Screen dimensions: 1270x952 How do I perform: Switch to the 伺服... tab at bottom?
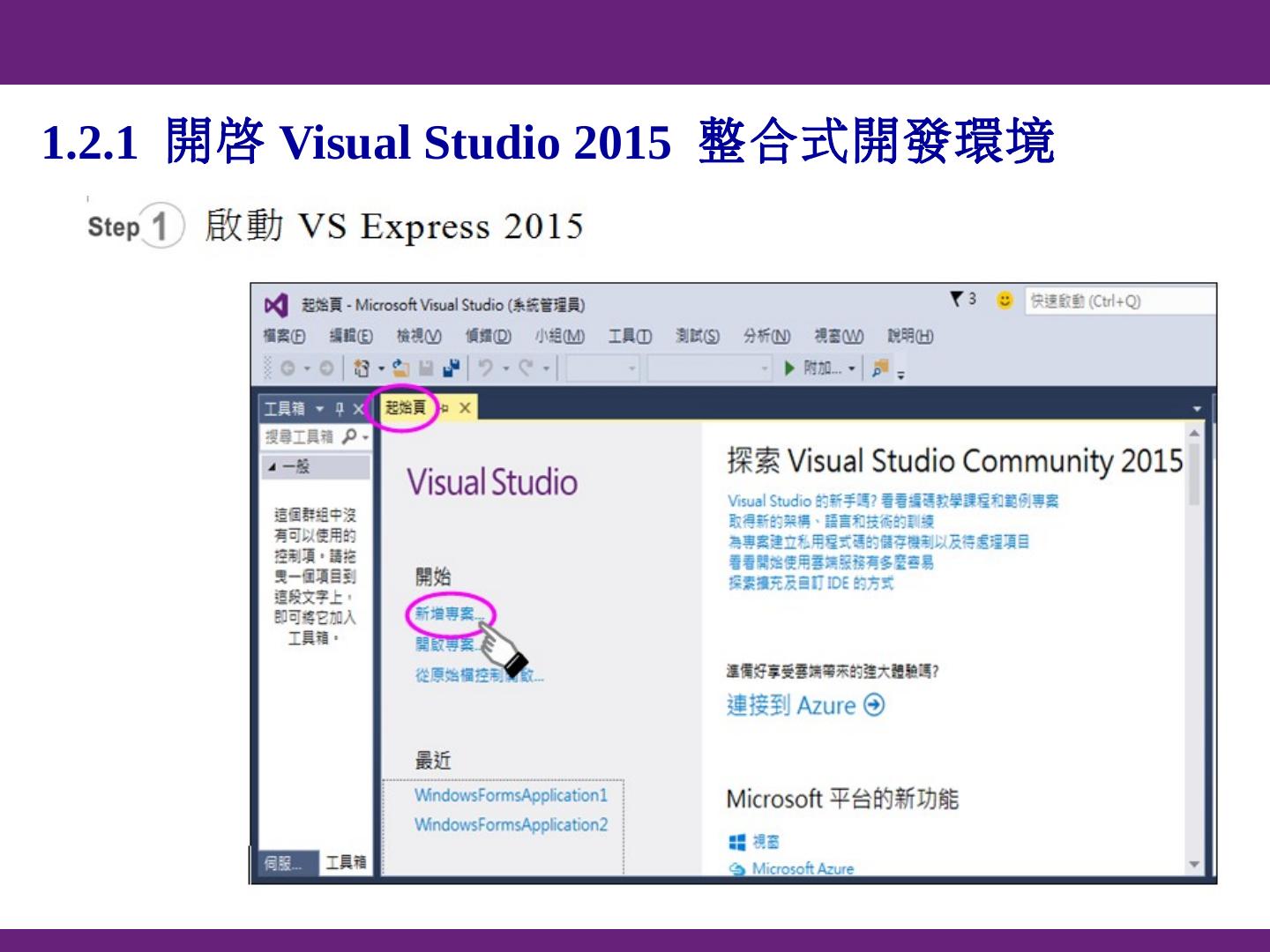283,863
